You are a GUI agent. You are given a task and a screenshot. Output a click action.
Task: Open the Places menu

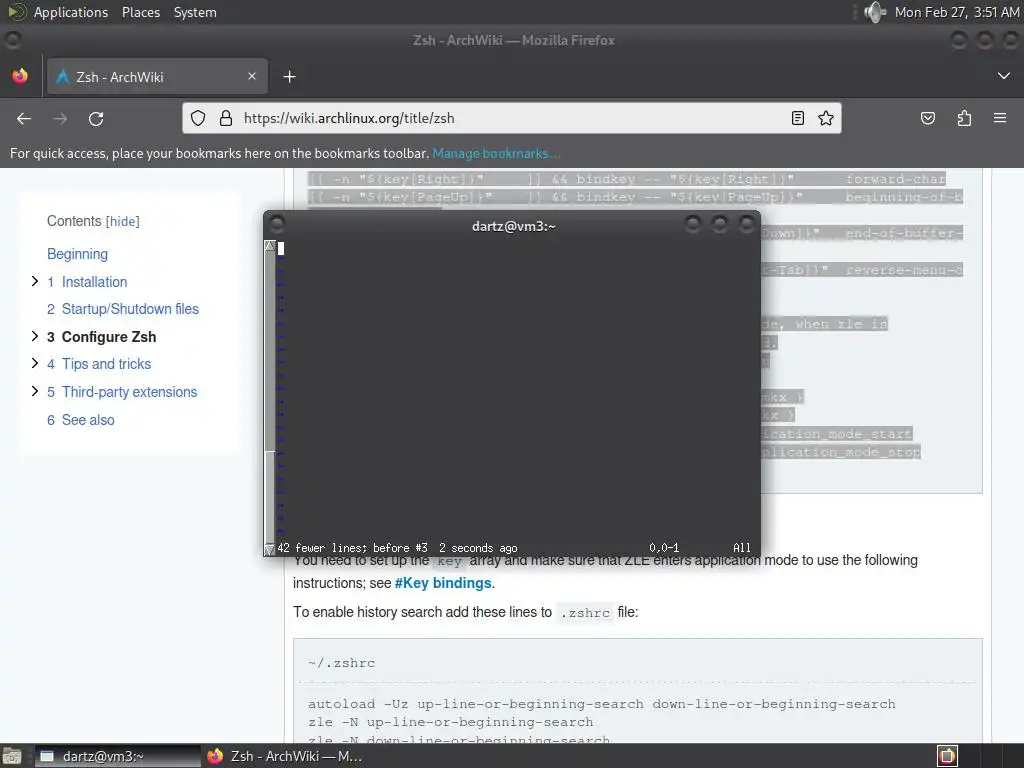[x=141, y=12]
